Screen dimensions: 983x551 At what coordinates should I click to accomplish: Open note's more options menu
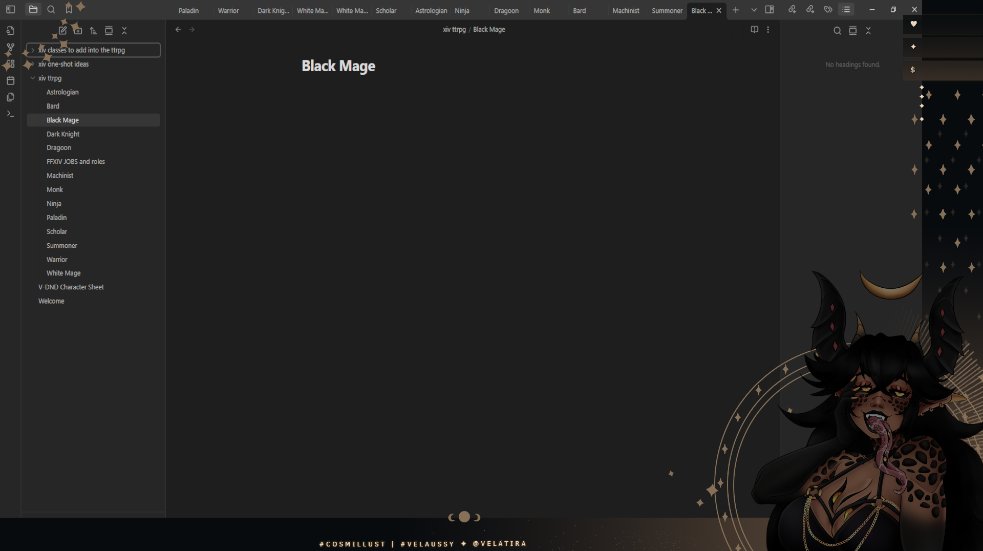pyautogui.click(x=768, y=29)
